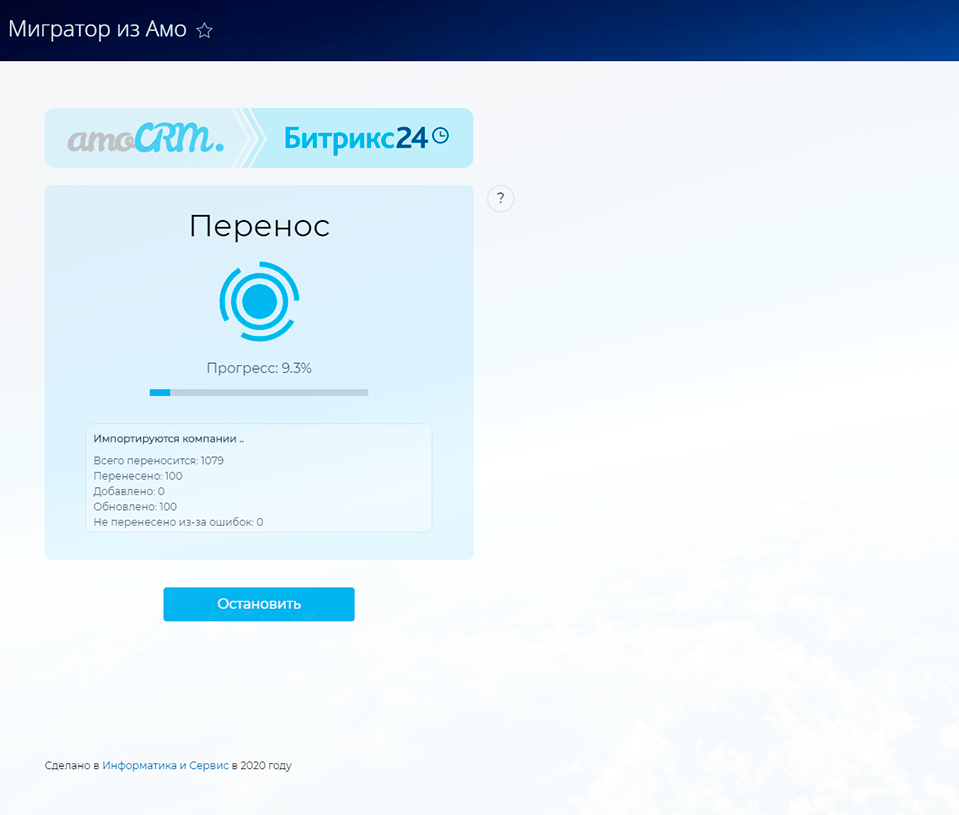Click the blue migration progress bar
This screenshot has height=815, width=959.
[x=259, y=392]
